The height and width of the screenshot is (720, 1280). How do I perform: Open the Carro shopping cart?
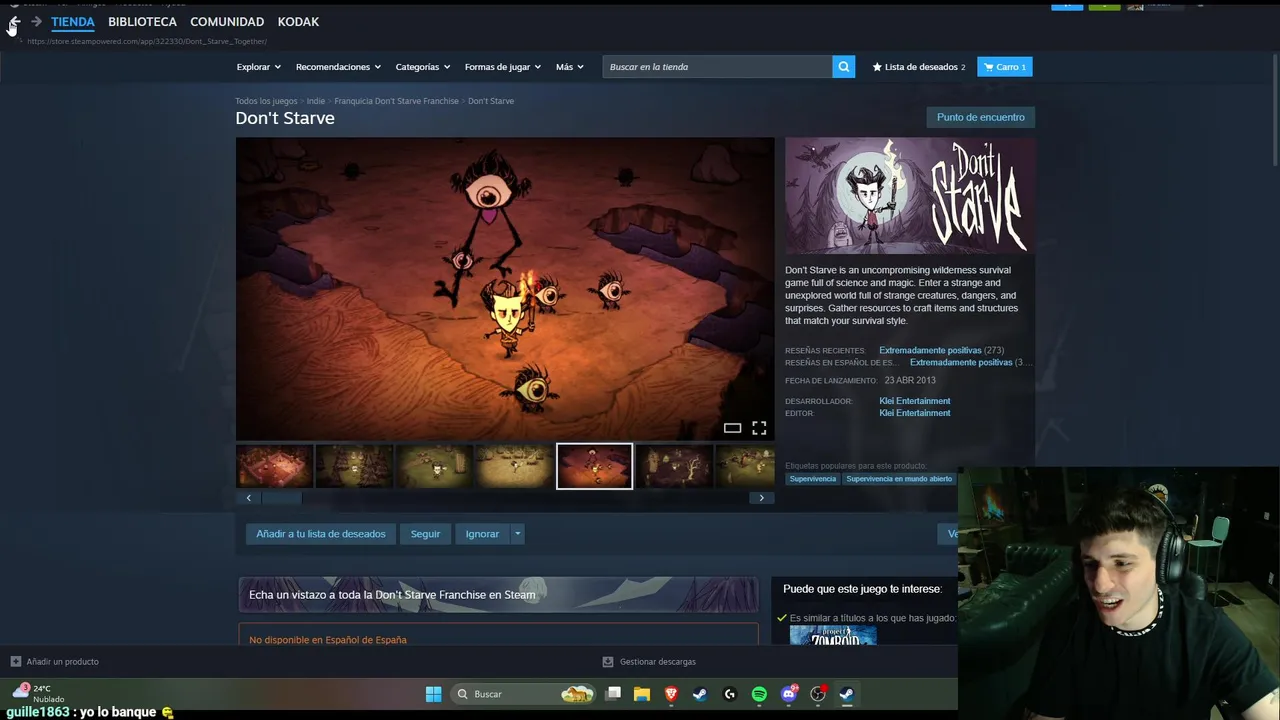(x=1005, y=67)
